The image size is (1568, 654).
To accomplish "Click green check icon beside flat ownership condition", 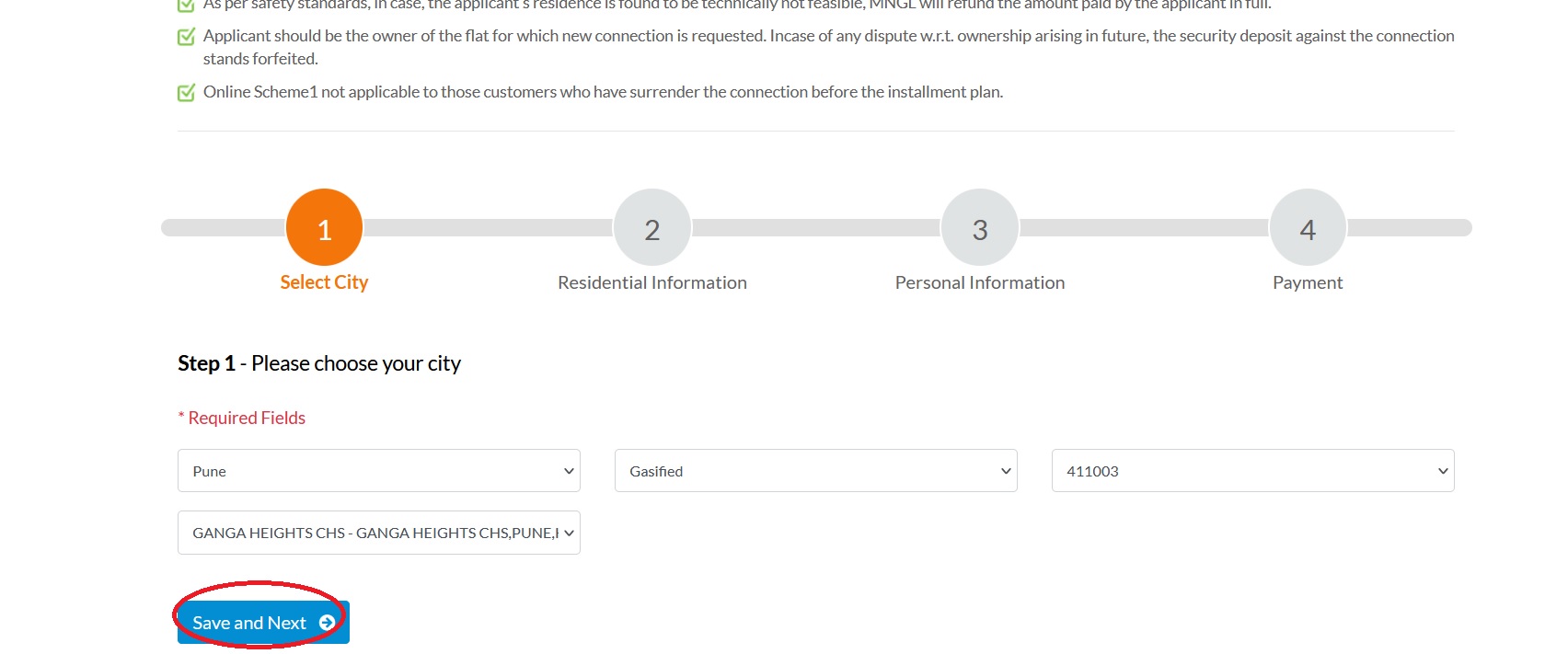I will pos(186,37).
